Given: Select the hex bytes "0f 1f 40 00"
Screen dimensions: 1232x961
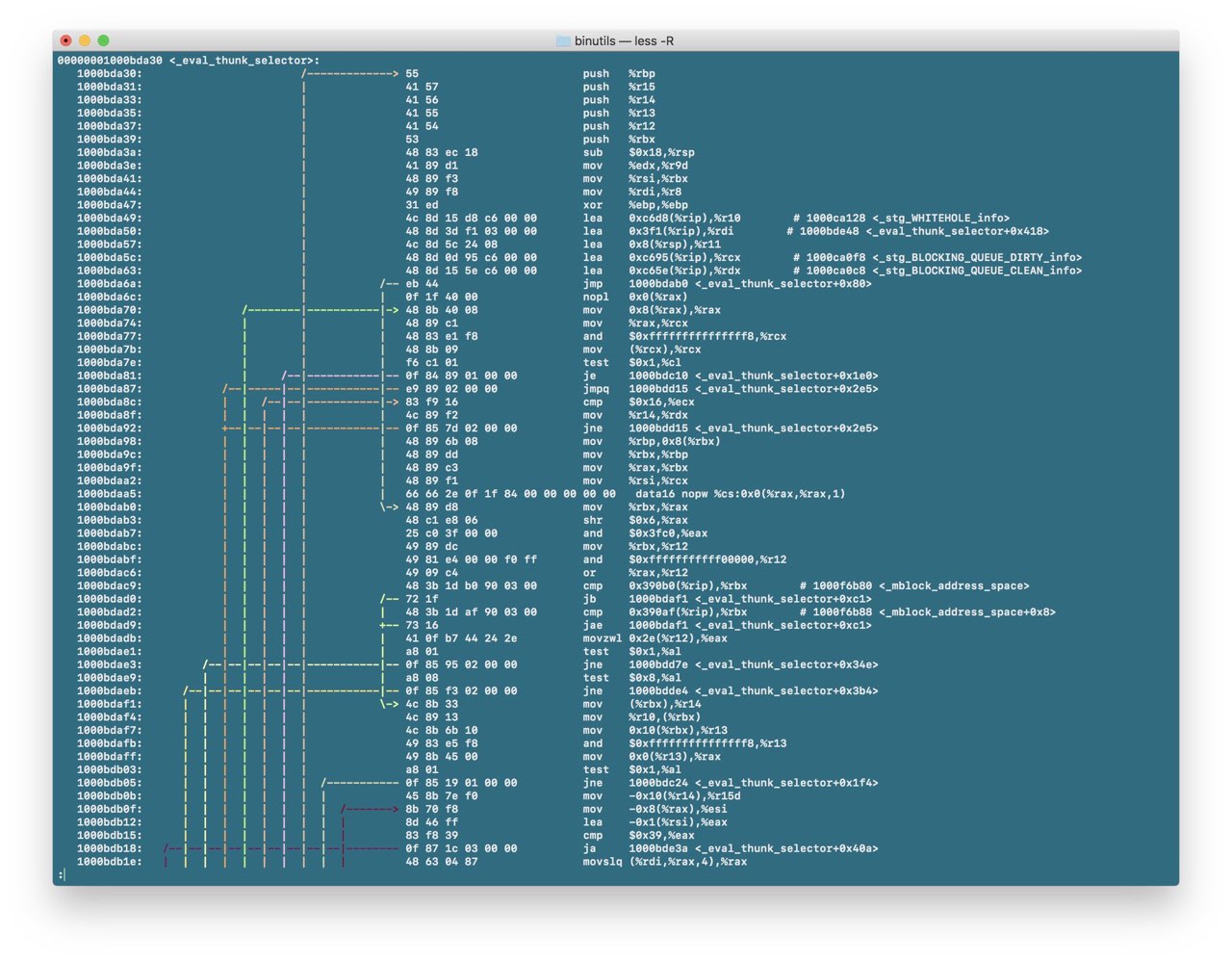Looking at the screenshot, I should click(442, 298).
